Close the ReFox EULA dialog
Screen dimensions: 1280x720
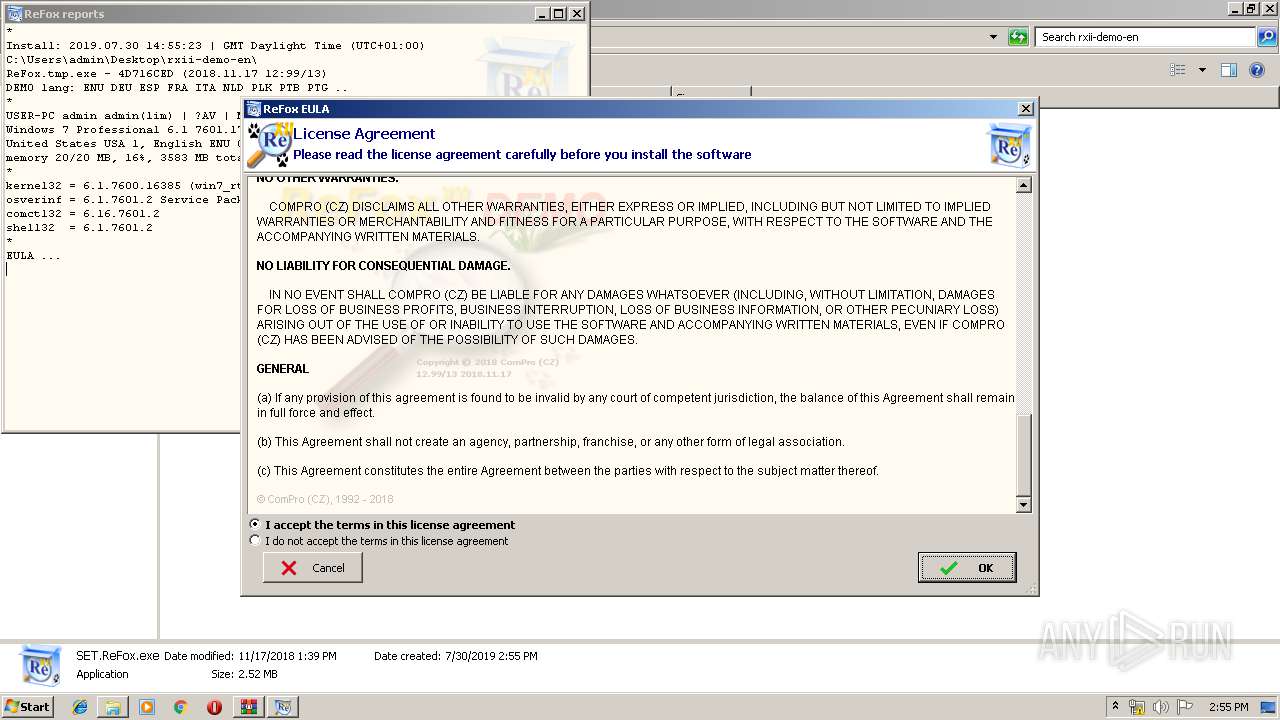click(x=1026, y=109)
